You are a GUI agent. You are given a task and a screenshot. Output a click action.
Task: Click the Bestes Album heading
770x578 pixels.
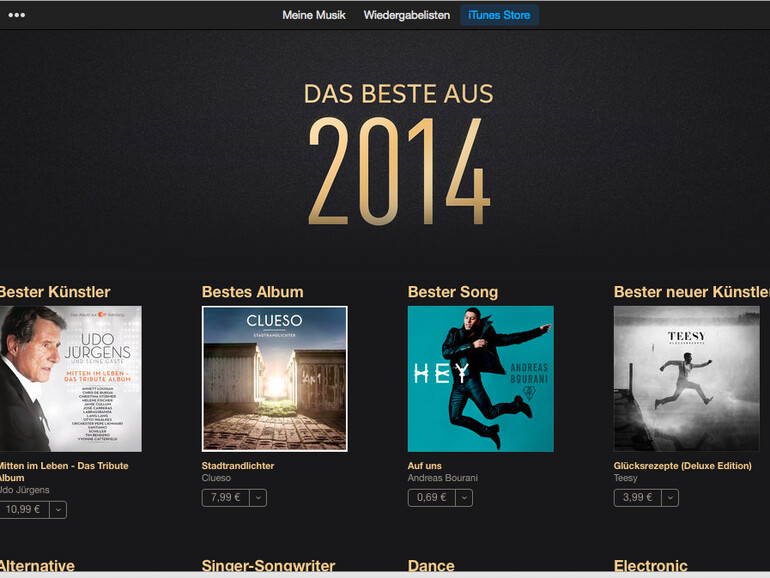pos(252,292)
